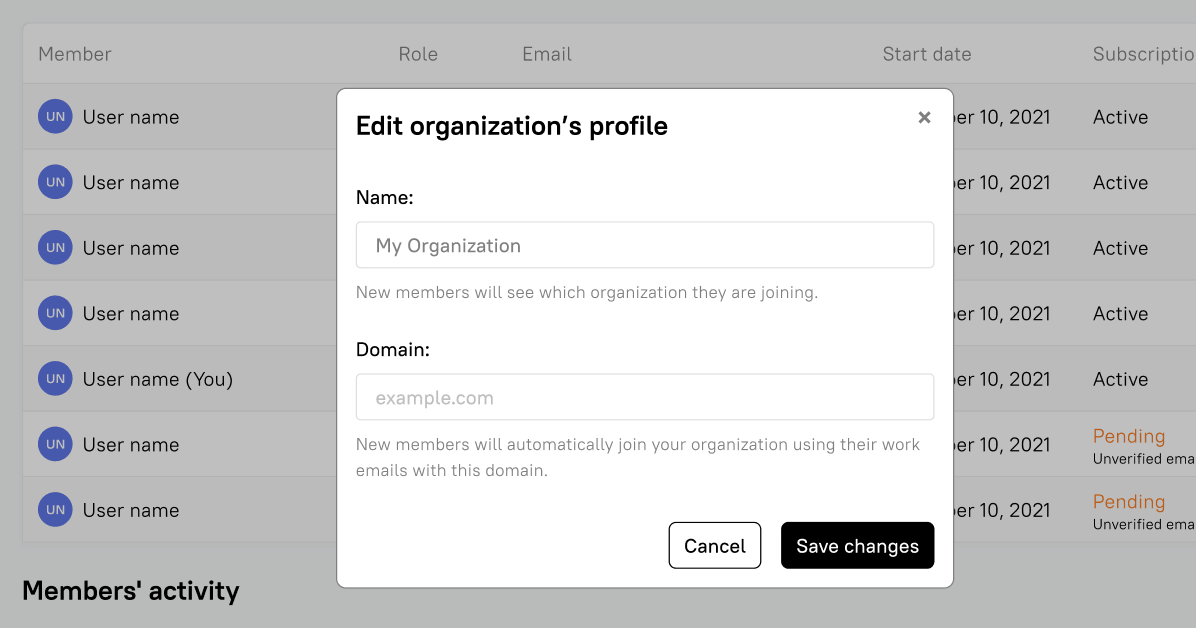Sort by the Start date column
1196x628 pixels.
[x=926, y=54]
